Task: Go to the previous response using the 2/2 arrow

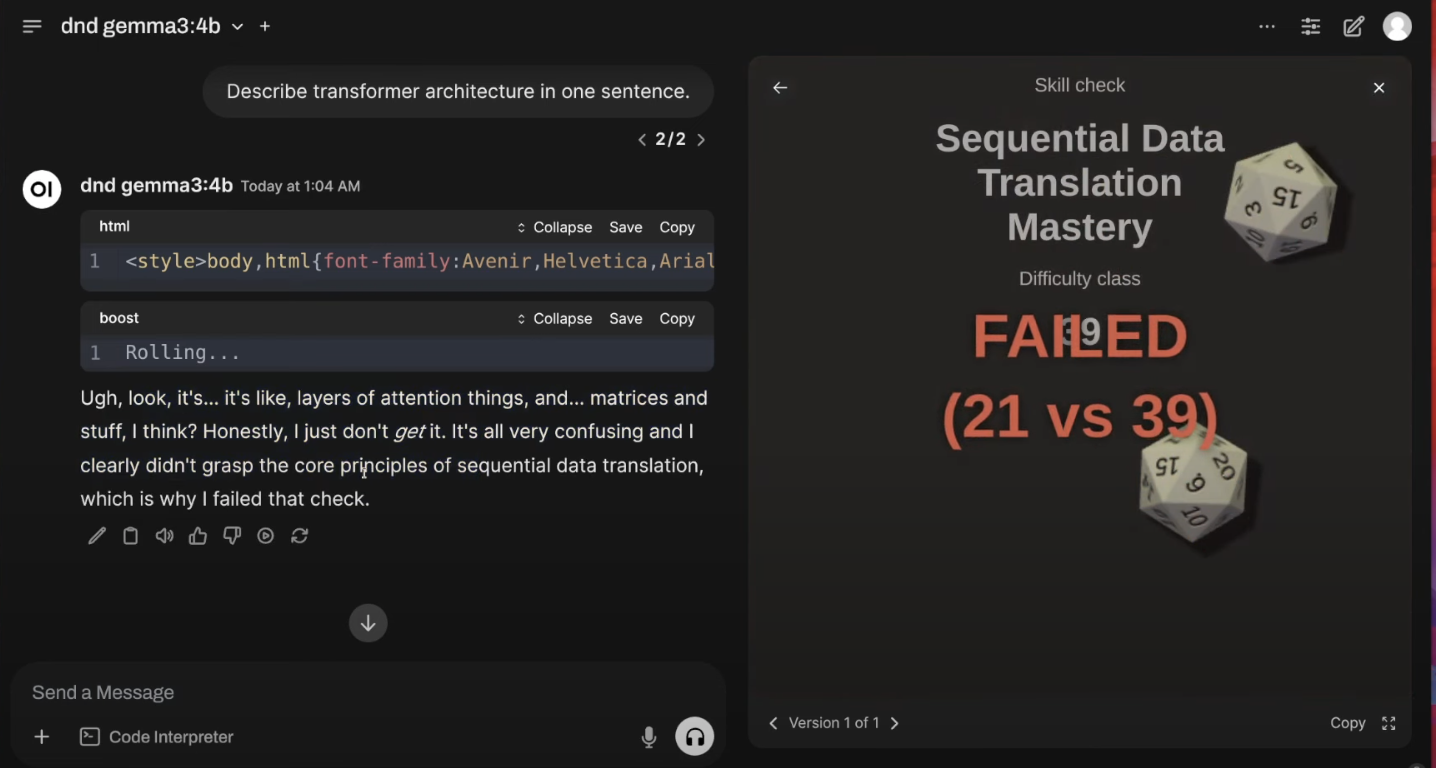Action: 641,139
